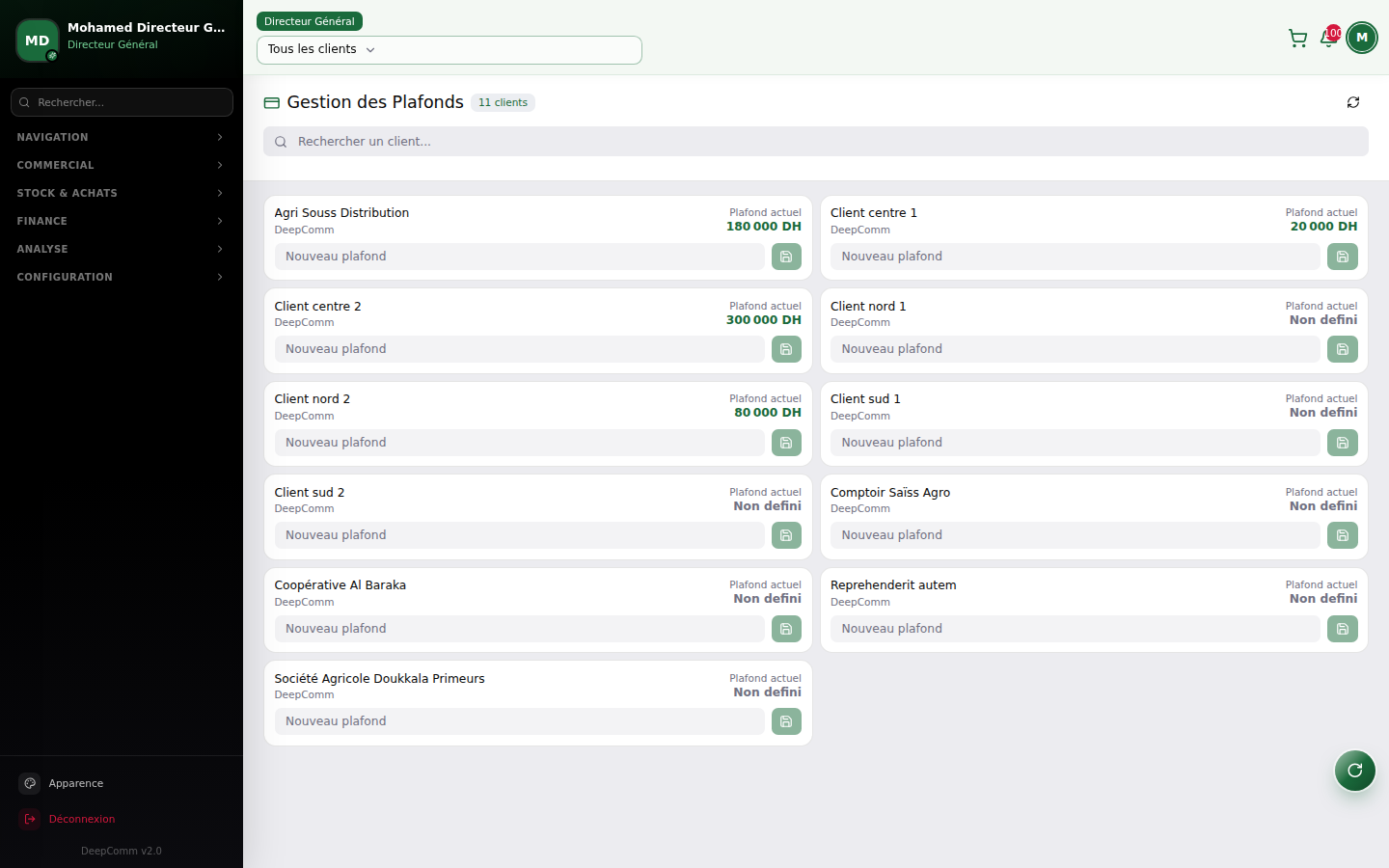Click Nouveau plafond field for Société Agricole Doukkala Primeurs
This screenshot has height=868, width=1389.
(x=520, y=721)
